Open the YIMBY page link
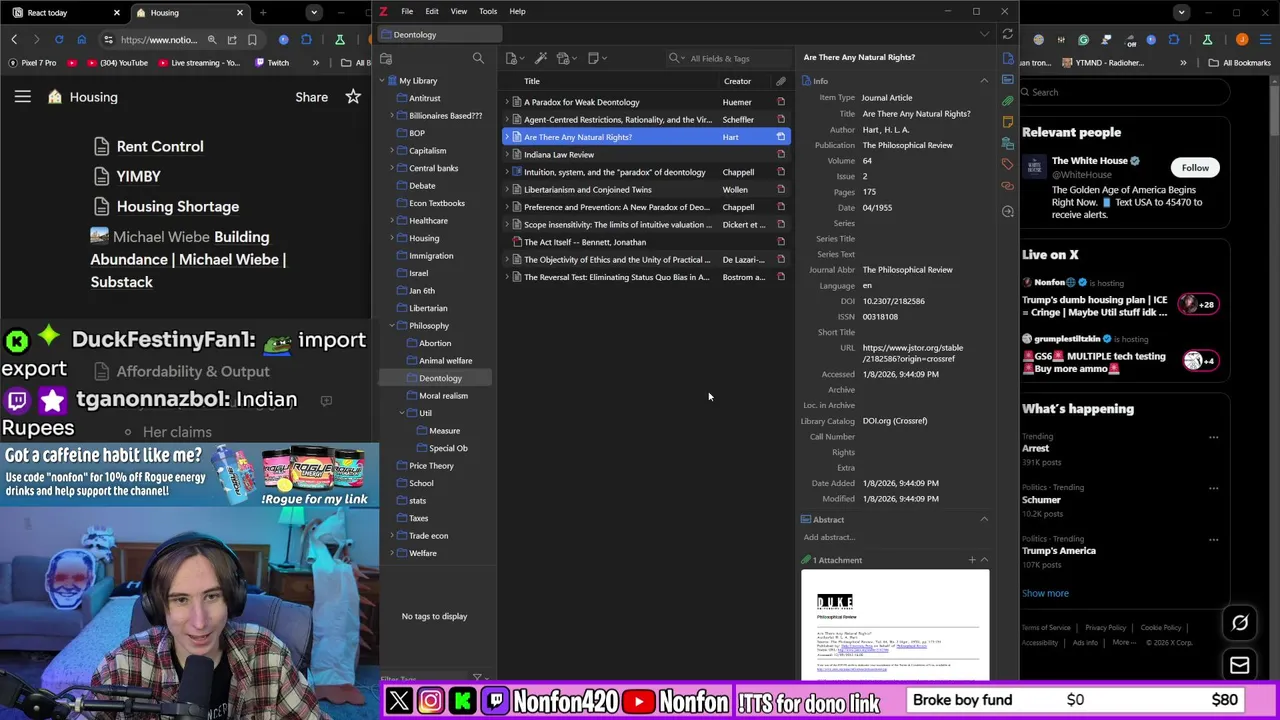The height and width of the screenshot is (720, 1280). (138, 176)
